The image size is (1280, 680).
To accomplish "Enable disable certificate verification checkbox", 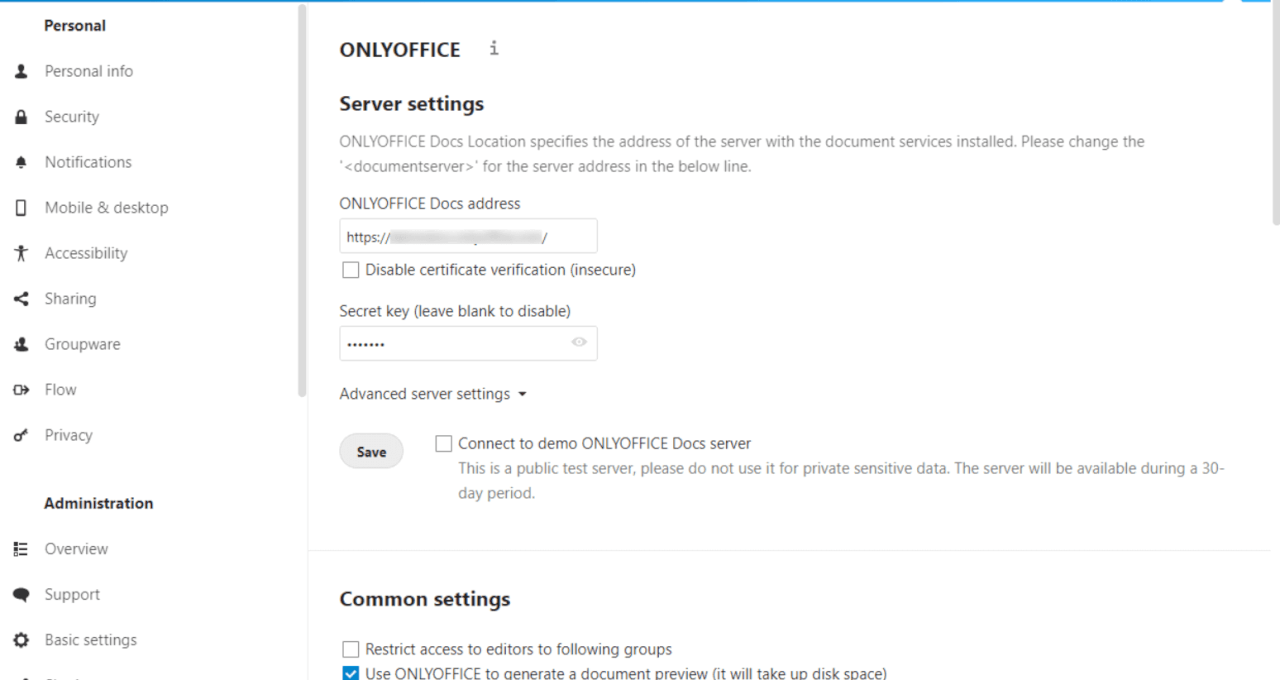I will (350, 269).
